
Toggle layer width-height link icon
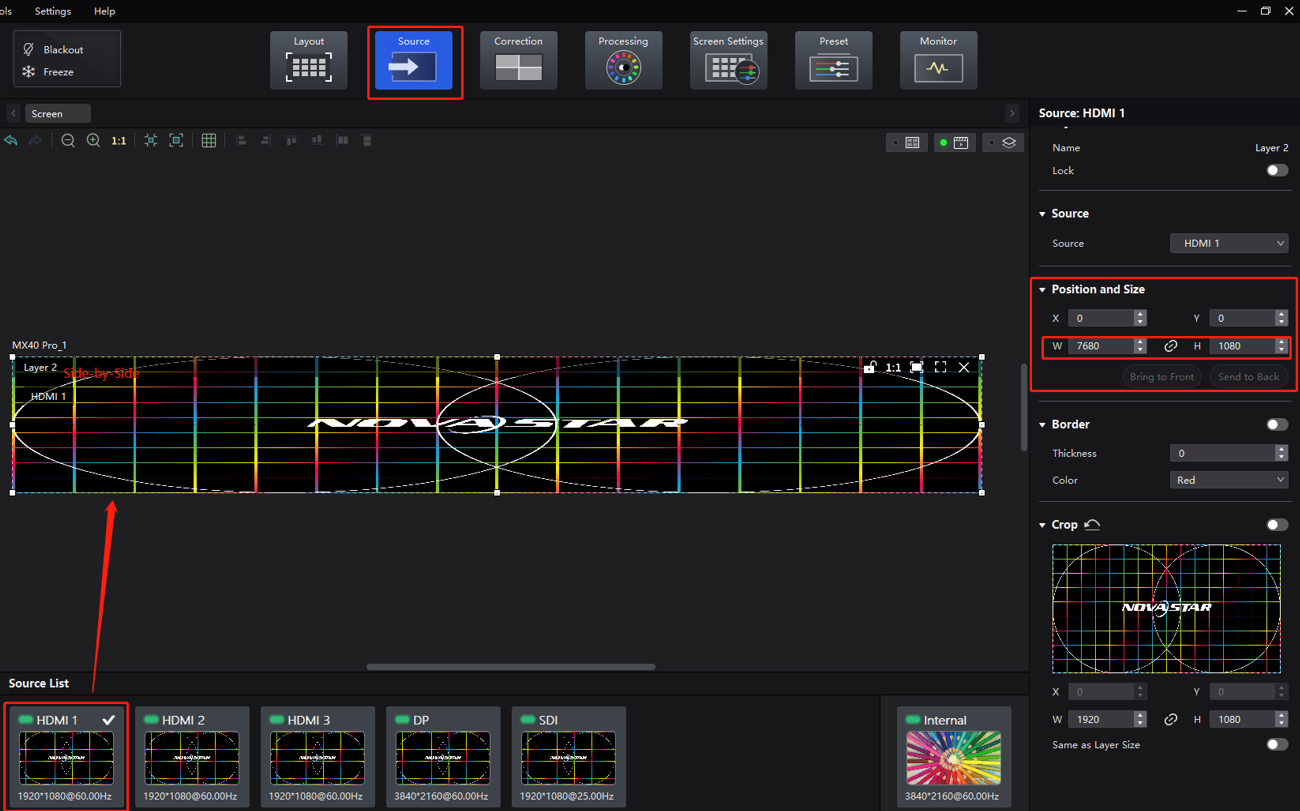(1170, 346)
